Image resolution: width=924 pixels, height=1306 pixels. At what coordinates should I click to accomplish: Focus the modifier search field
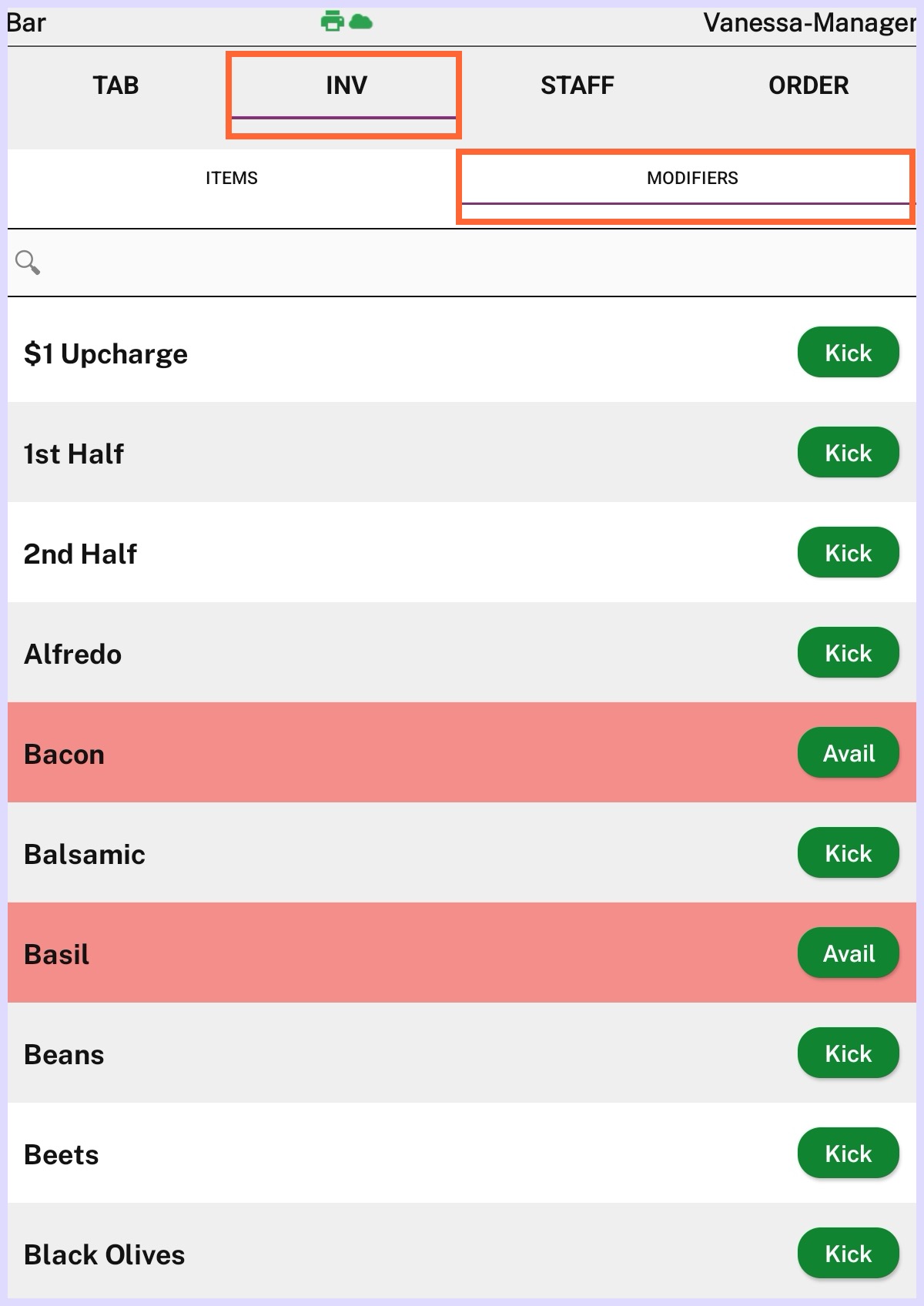pyautogui.click(x=477, y=263)
